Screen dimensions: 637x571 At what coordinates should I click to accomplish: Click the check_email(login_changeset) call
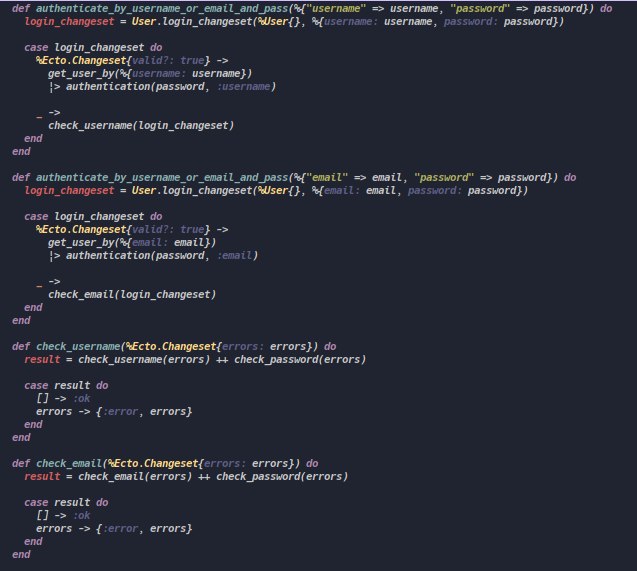click(132, 294)
